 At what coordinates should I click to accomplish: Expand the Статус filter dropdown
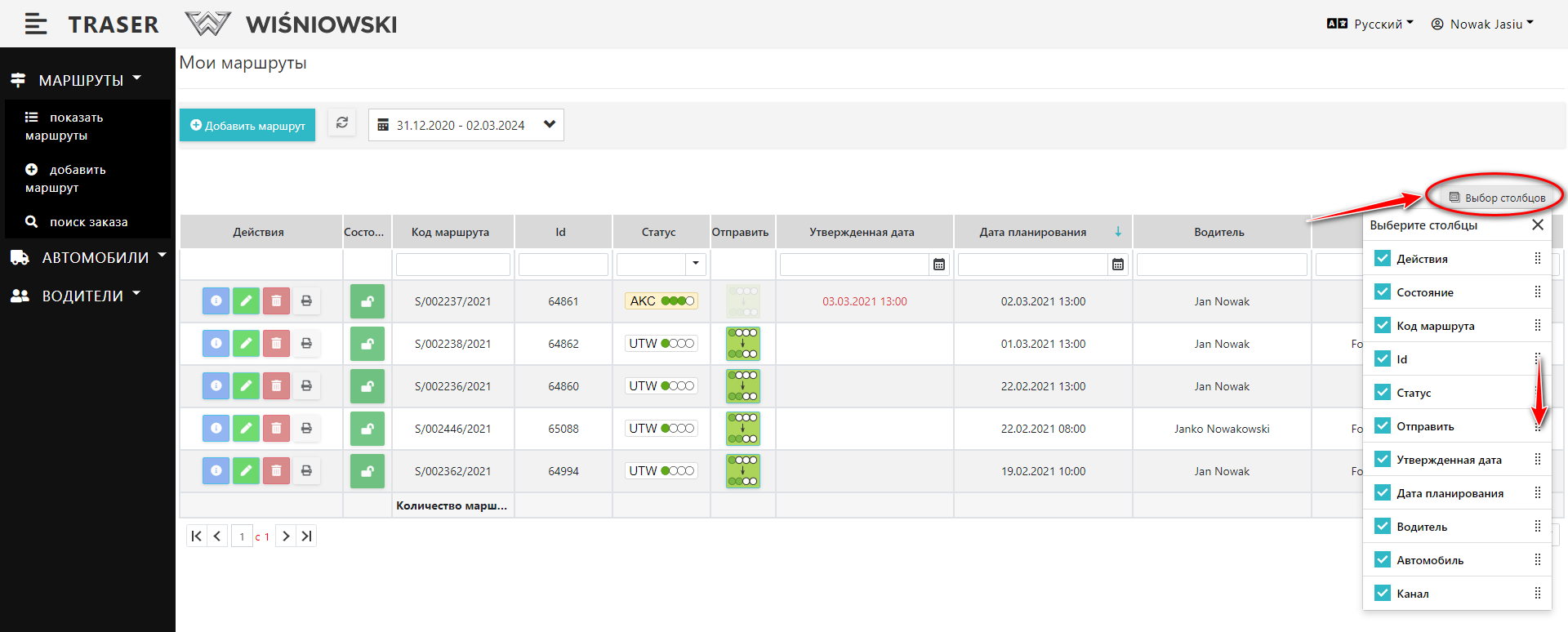[x=696, y=265]
